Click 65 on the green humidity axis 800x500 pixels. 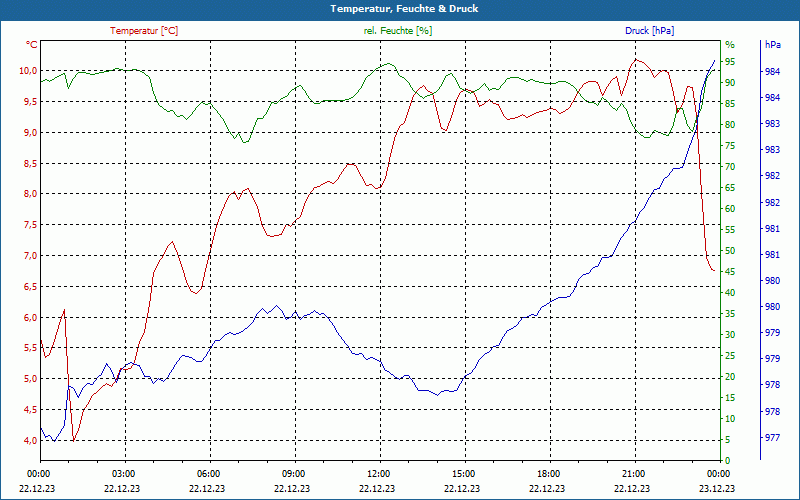click(730, 188)
